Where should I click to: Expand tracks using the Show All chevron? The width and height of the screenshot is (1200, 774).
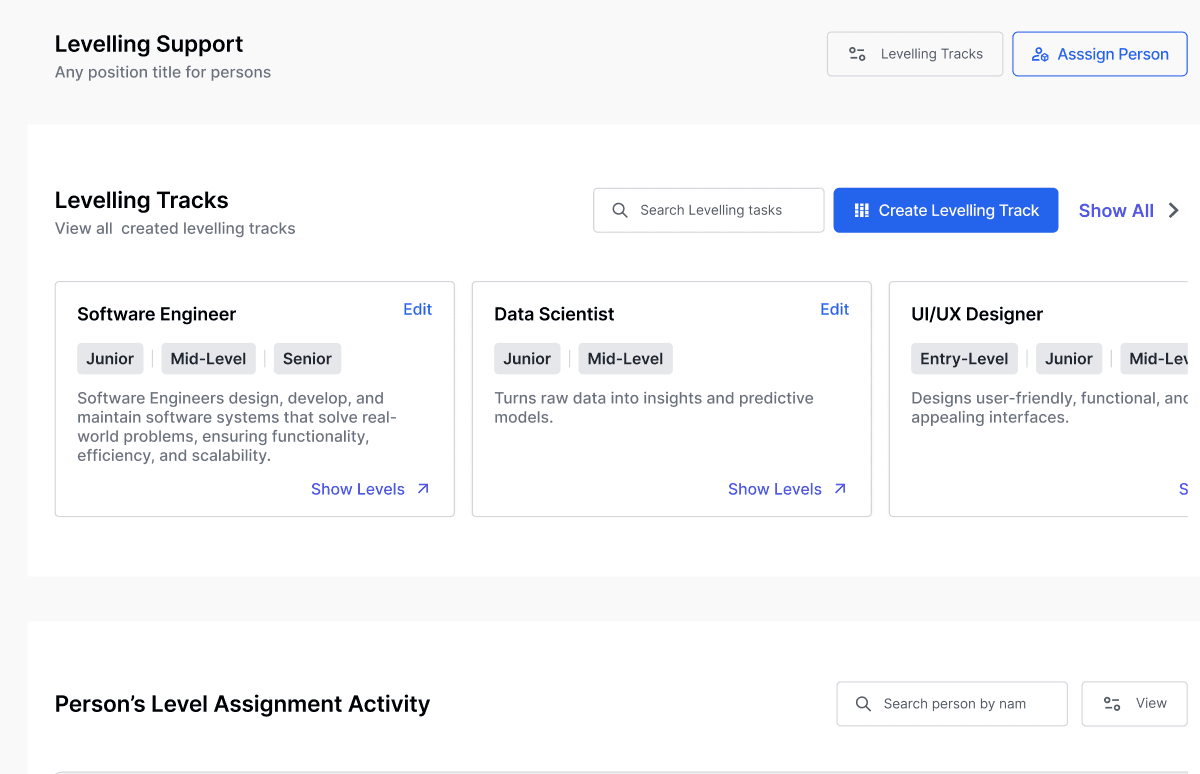(1174, 210)
